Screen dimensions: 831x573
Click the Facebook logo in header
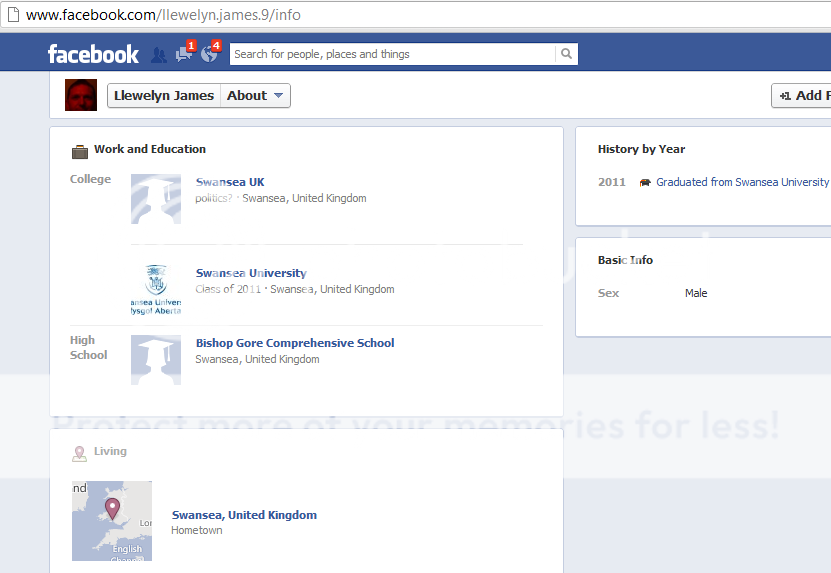coord(93,54)
